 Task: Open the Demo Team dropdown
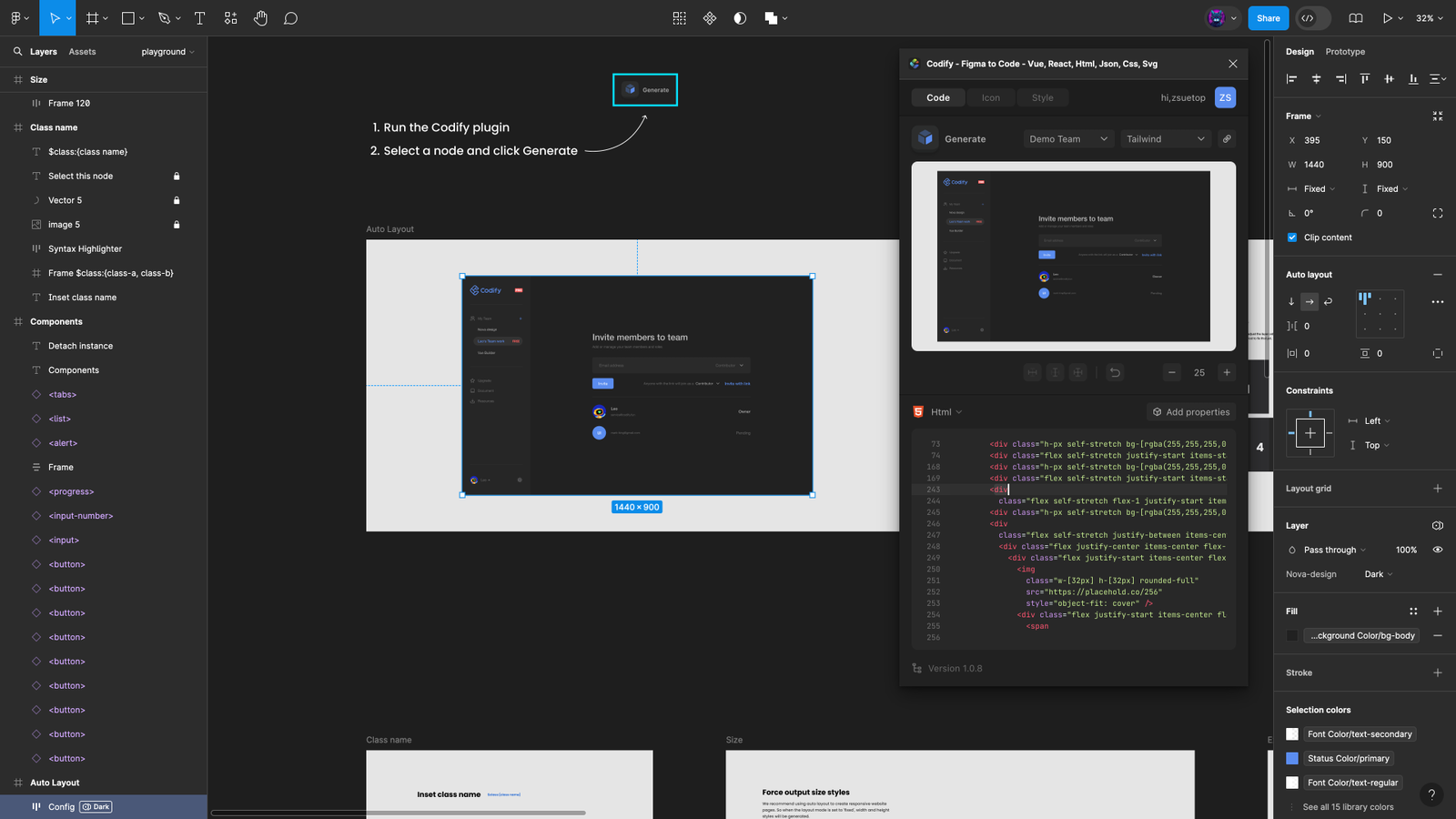click(1068, 139)
